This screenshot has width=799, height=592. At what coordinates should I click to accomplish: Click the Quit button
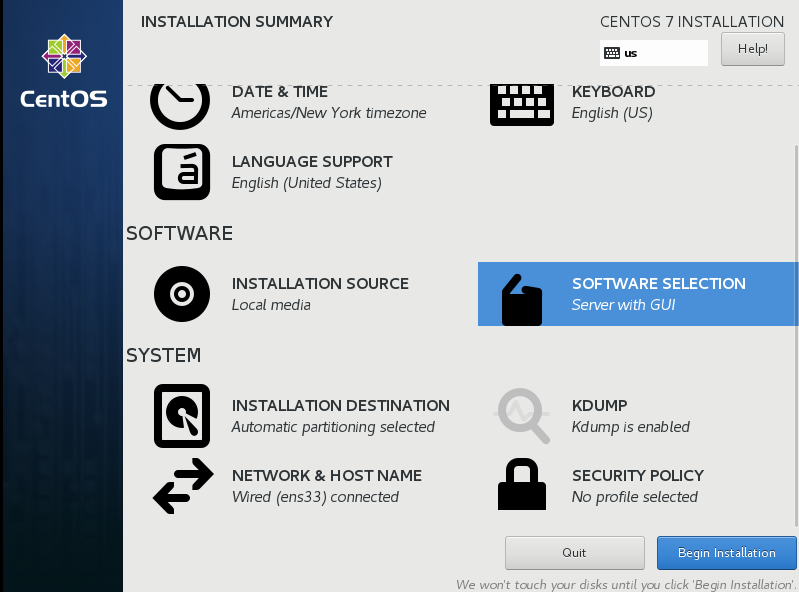pyautogui.click(x=574, y=553)
